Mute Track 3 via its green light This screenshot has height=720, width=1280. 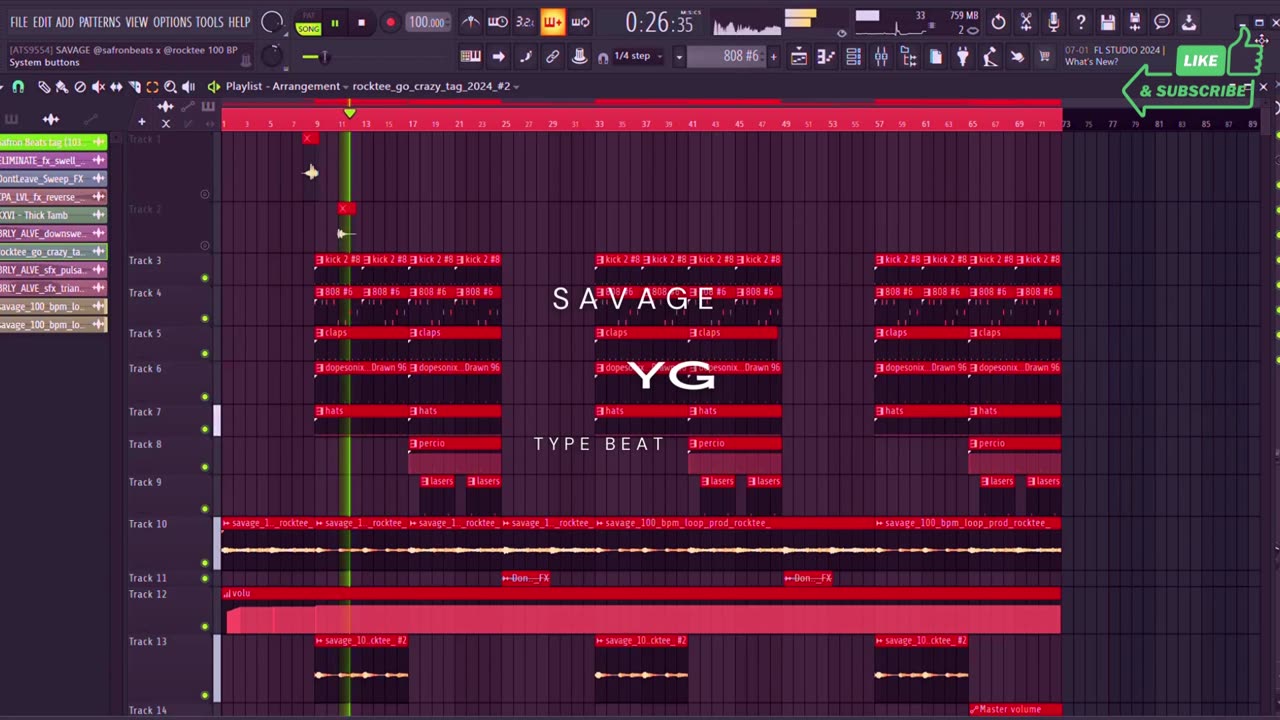[205, 278]
